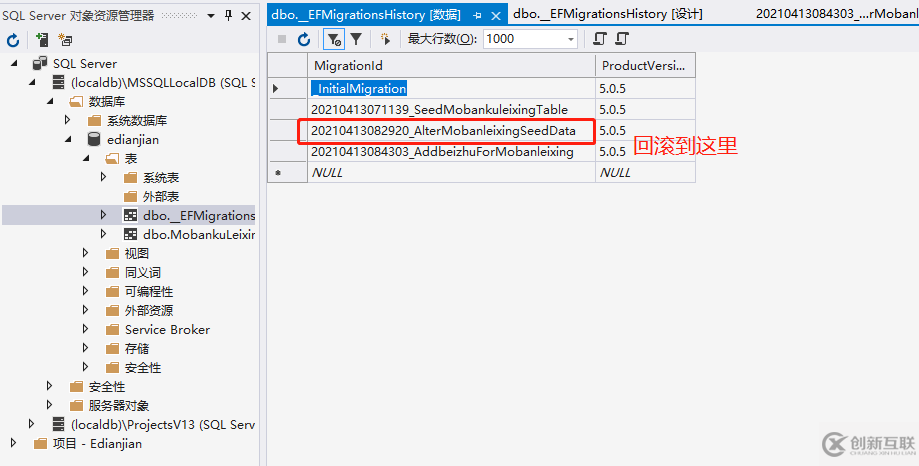Image resolution: width=919 pixels, height=466 pixels.
Task: Expand the server-level 安全性 folder
Action: point(50,386)
